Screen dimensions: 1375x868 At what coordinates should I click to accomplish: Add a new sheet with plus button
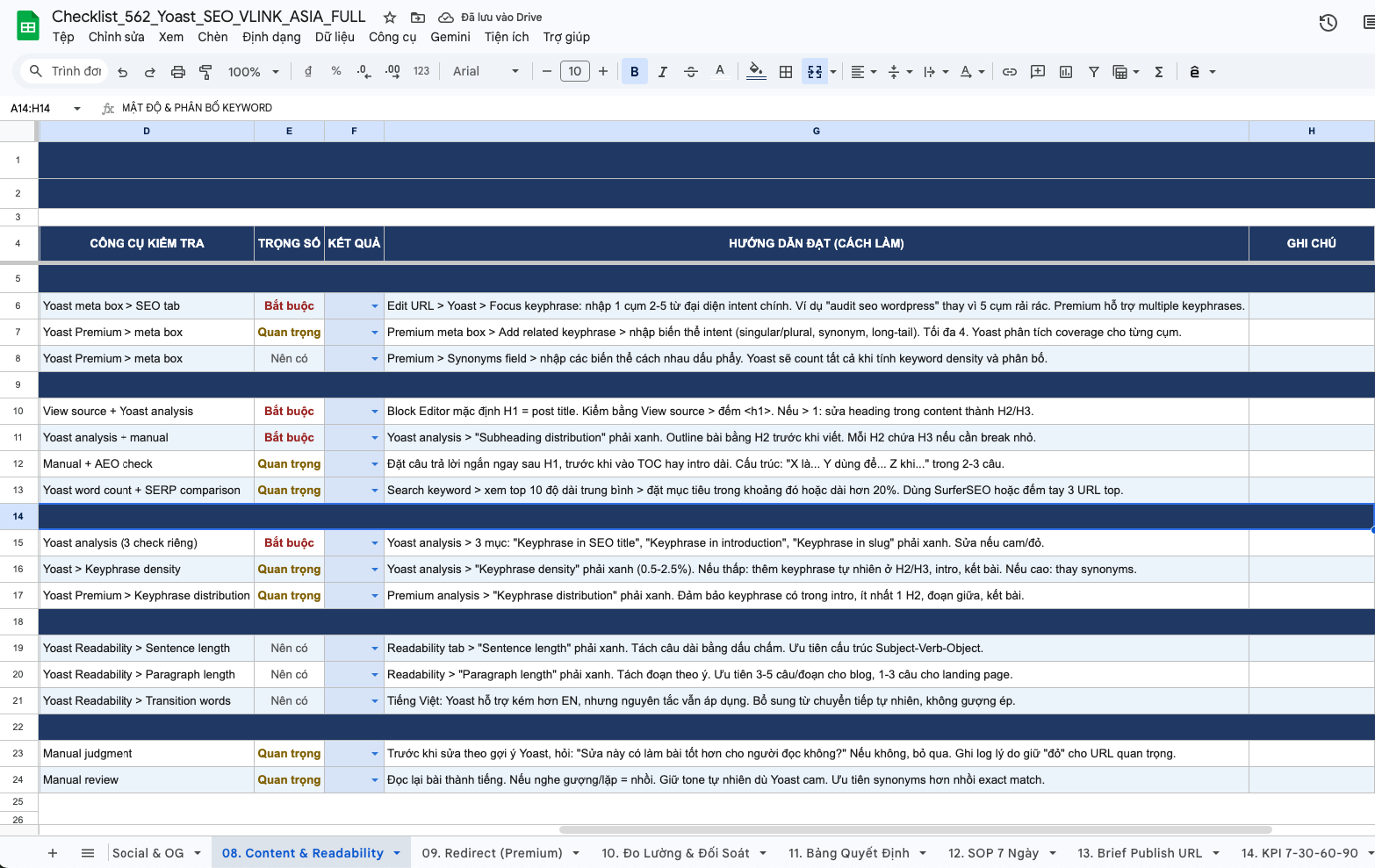click(53, 853)
